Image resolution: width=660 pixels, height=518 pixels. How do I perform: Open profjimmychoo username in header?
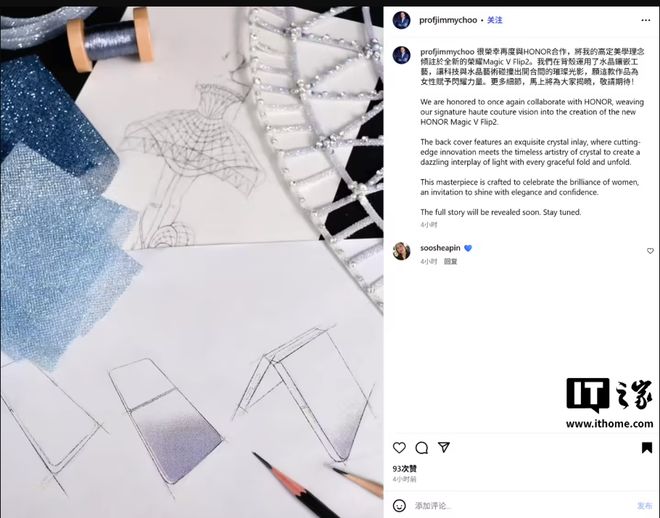(x=448, y=20)
